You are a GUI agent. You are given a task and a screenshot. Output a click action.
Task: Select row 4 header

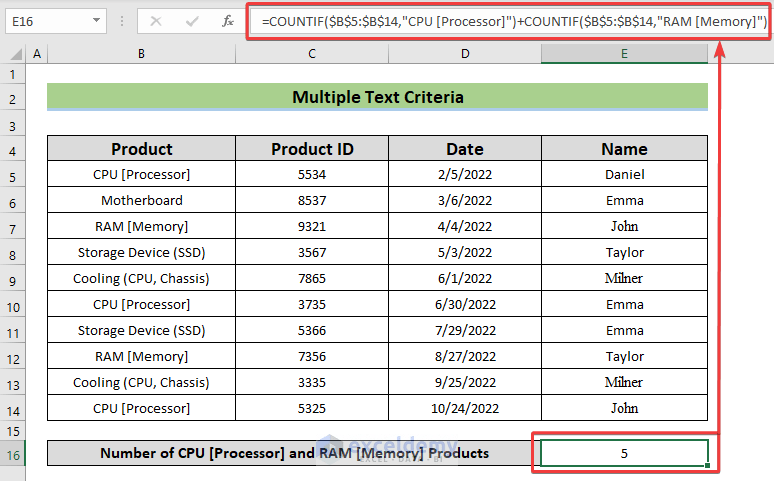pyautogui.click(x=12, y=151)
